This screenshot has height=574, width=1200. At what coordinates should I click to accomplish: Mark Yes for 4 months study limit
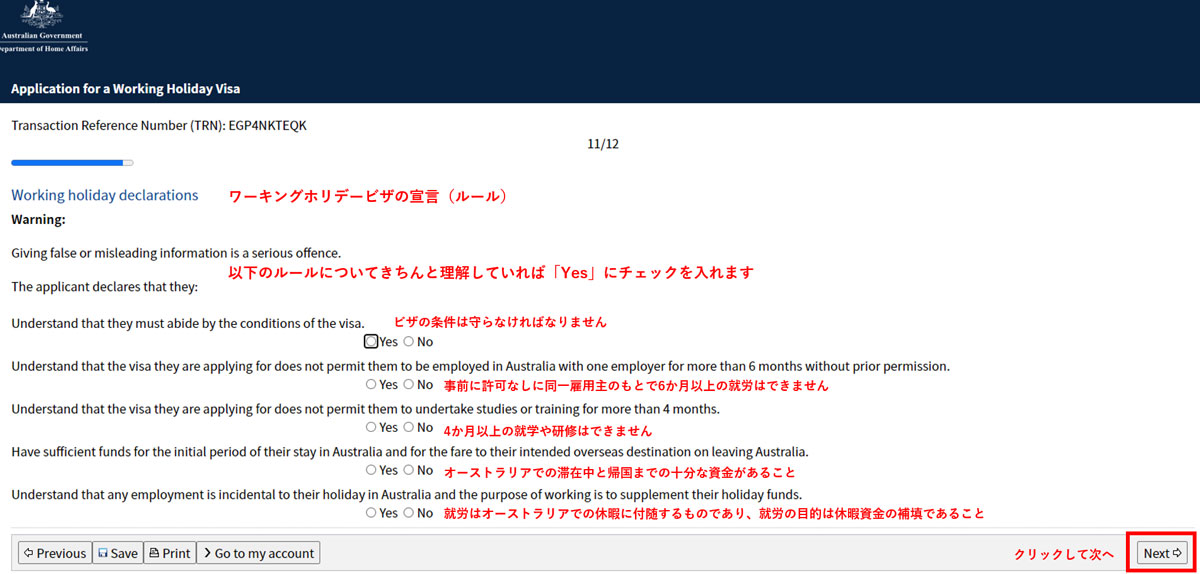coord(372,428)
